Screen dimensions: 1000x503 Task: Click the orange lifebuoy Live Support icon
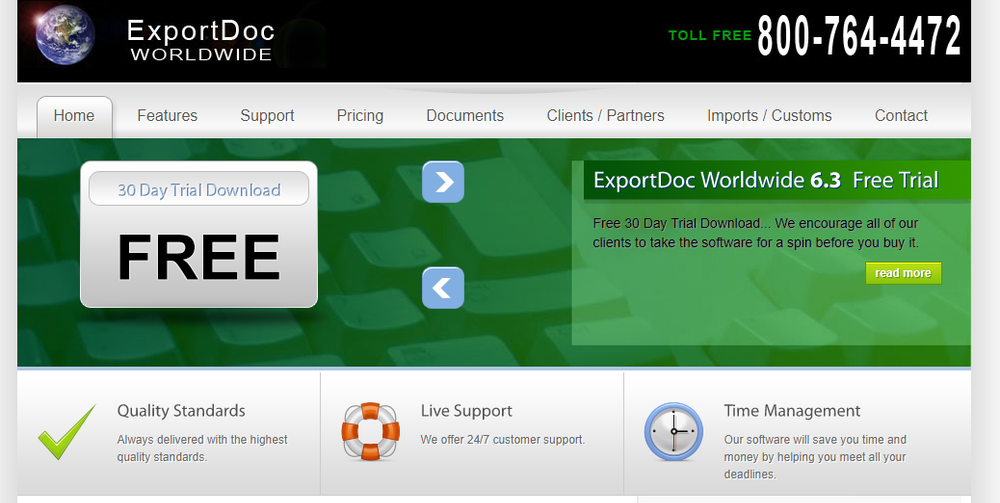371,432
